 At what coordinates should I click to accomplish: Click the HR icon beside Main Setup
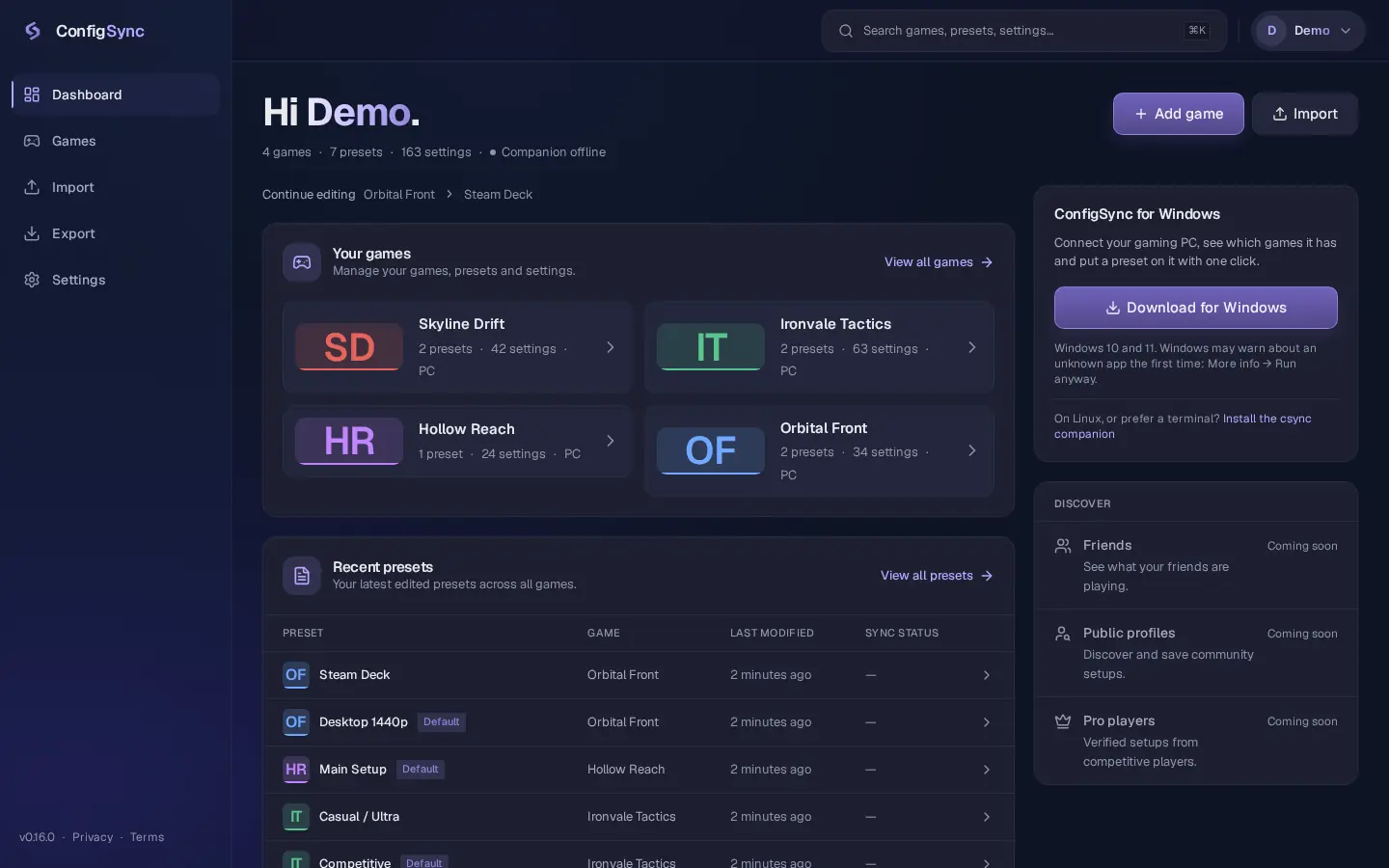pyautogui.click(x=296, y=770)
